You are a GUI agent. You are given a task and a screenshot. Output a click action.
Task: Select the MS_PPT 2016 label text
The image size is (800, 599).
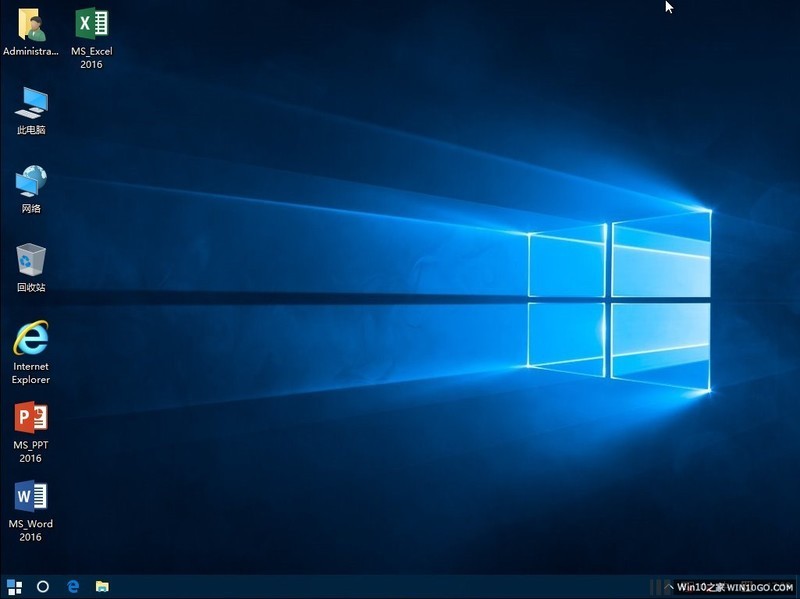point(31,452)
